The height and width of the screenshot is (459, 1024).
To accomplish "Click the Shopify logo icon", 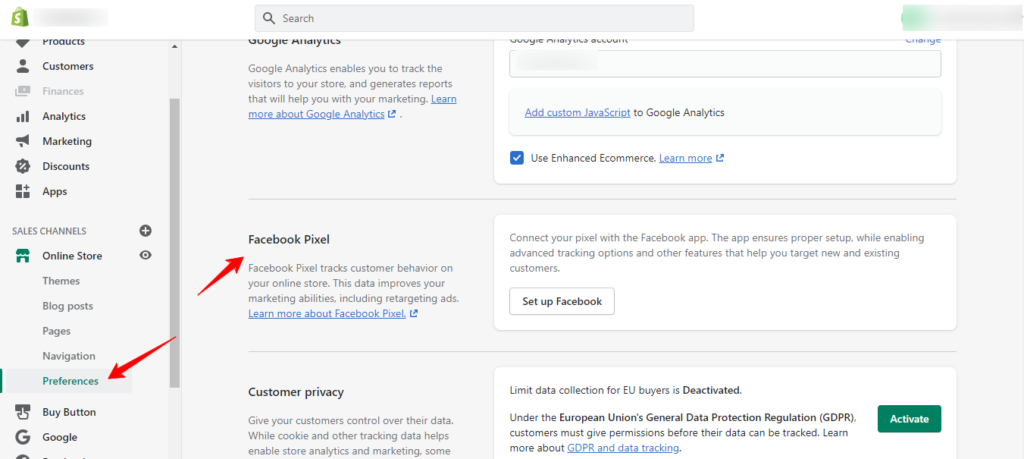I will pyautogui.click(x=20, y=18).
